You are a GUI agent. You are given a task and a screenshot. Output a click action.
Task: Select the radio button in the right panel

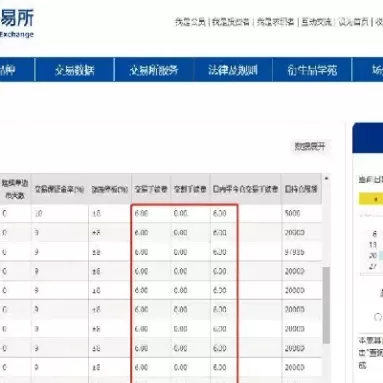coord(378,317)
